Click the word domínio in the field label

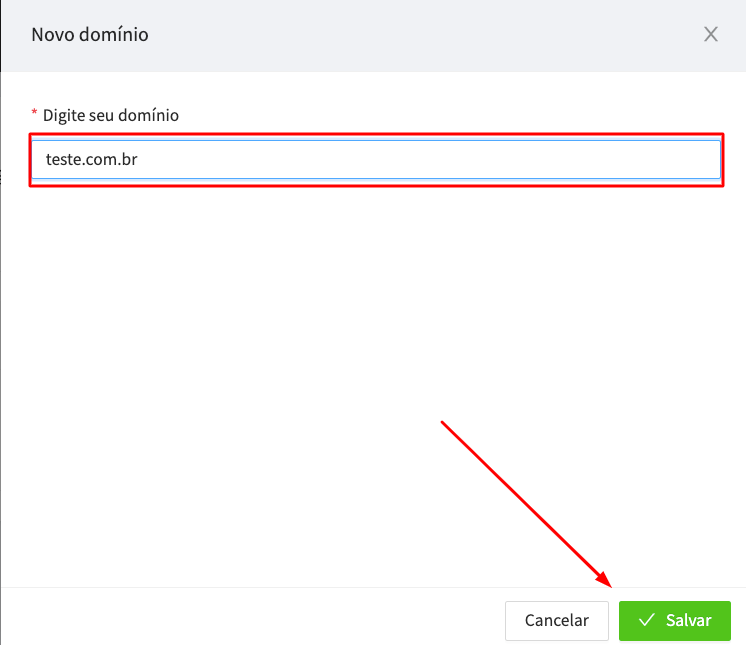pyautogui.click(x=148, y=115)
